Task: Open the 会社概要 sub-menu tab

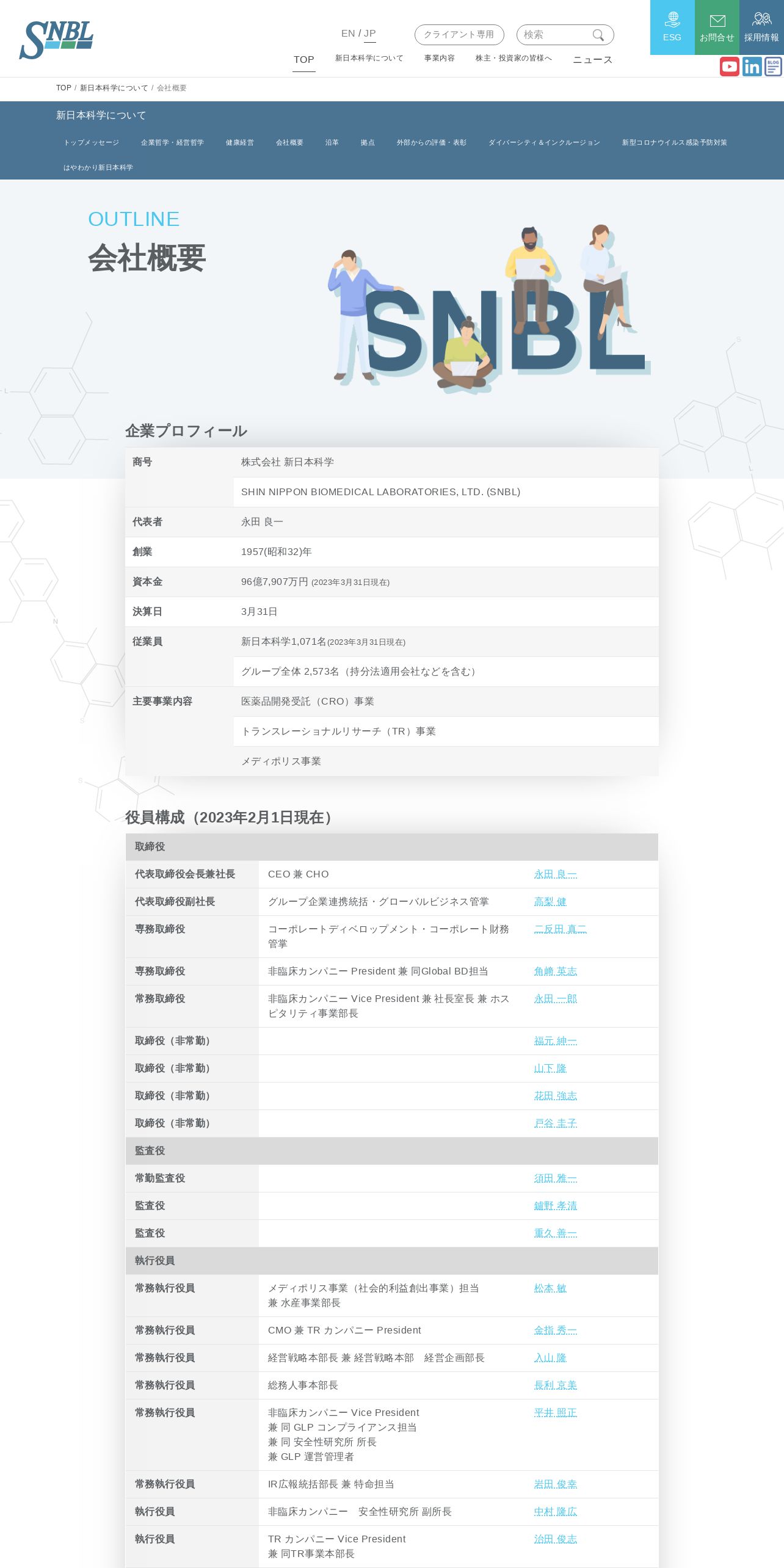Action: 289,142
